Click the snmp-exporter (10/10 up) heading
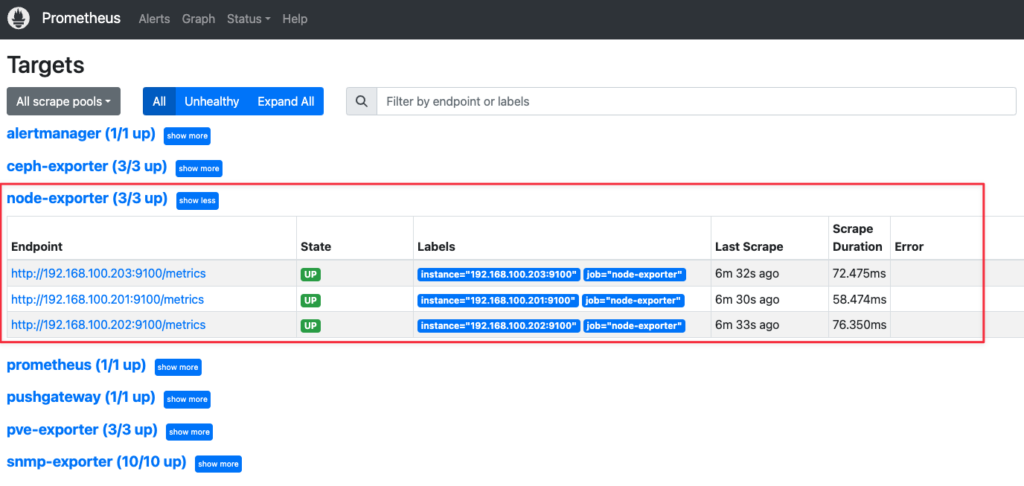Image resolution: width=1024 pixels, height=486 pixels. 97,462
